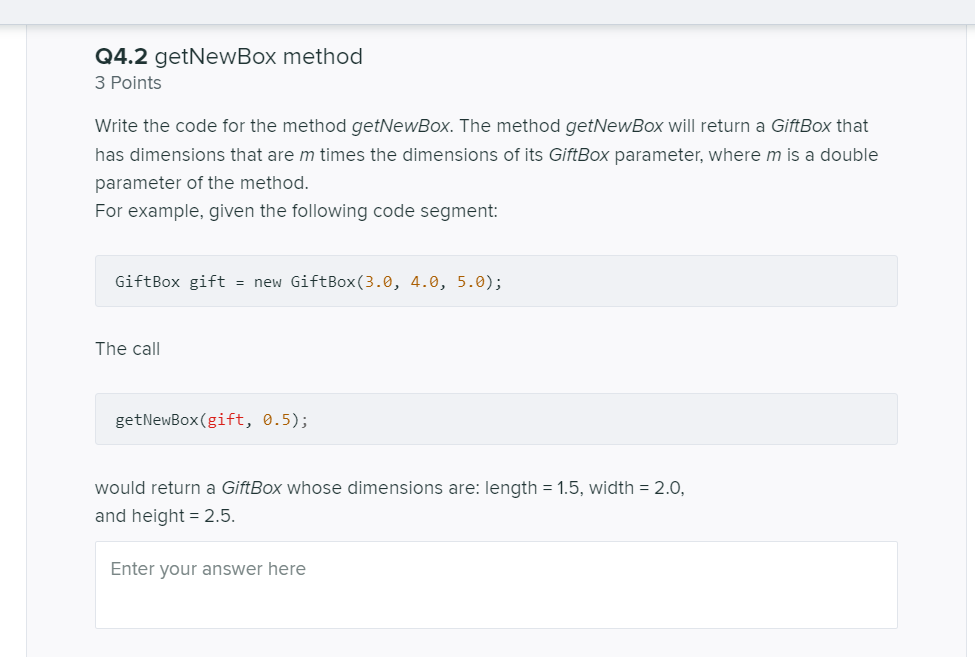
Task: Click the gray header bar at top
Action: (x=488, y=12)
